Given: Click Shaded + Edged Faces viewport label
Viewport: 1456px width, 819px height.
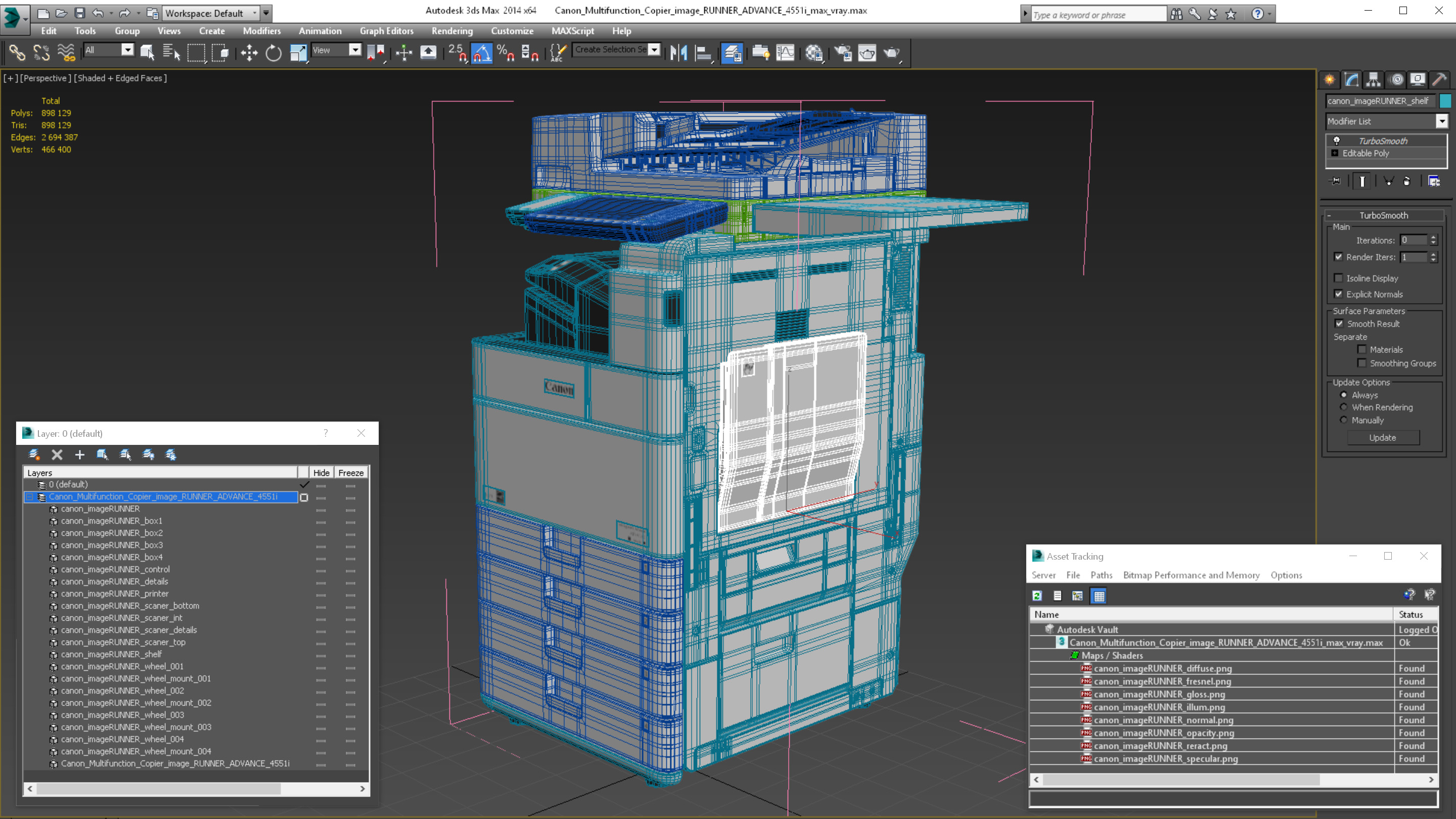Looking at the screenshot, I should point(120,78).
